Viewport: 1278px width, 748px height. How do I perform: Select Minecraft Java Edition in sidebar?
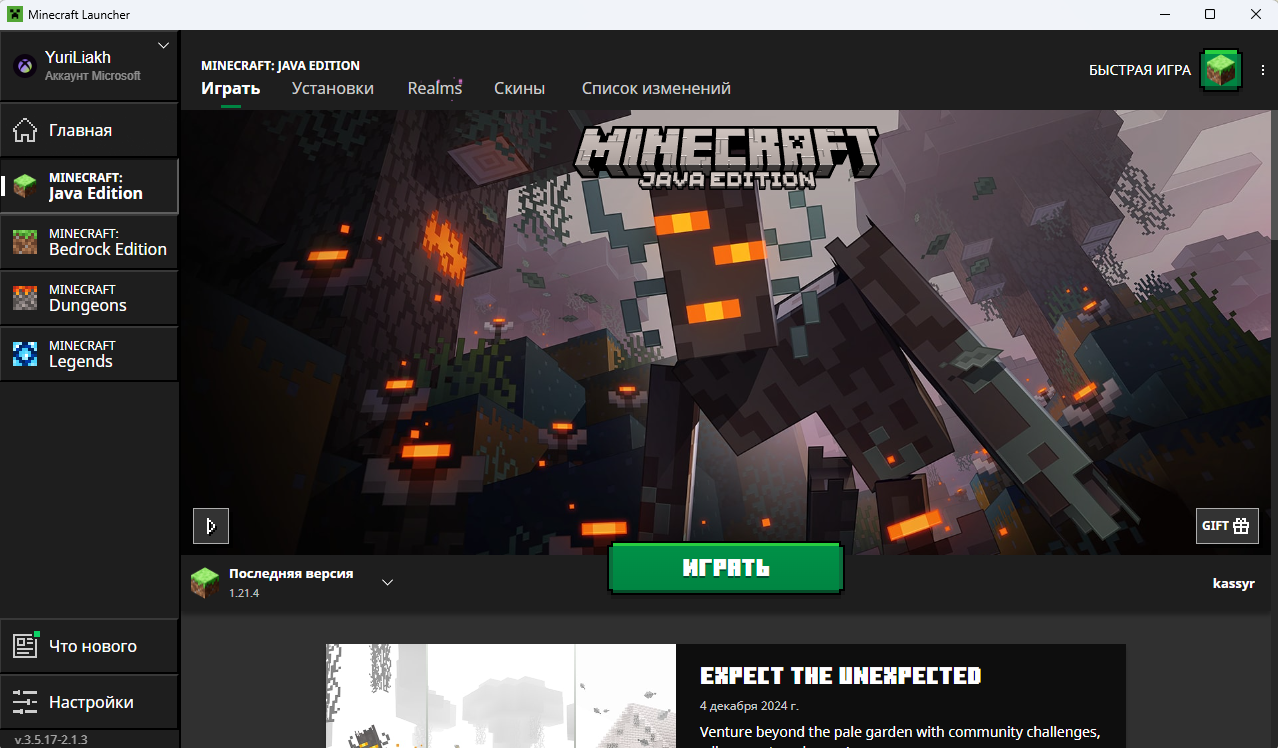pos(89,186)
